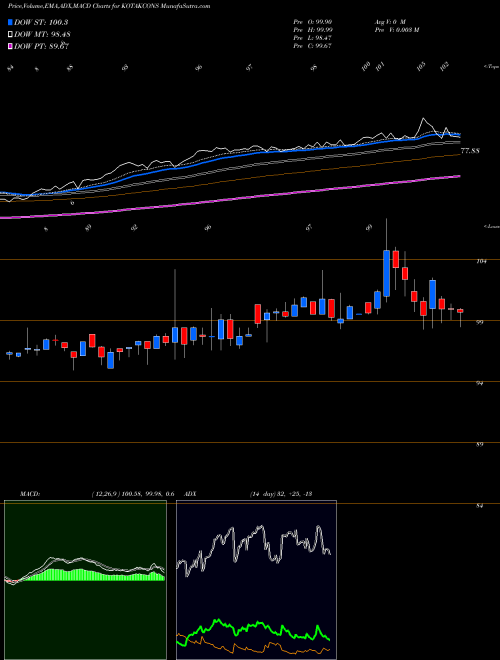
Task: Click the white DOW MT legend swatch
Action: pyautogui.click(x=10, y=34)
